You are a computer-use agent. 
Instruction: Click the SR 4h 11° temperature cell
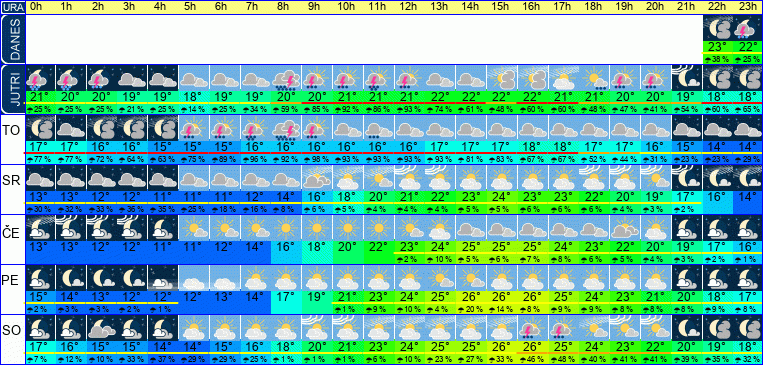pyautogui.click(x=163, y=196)
